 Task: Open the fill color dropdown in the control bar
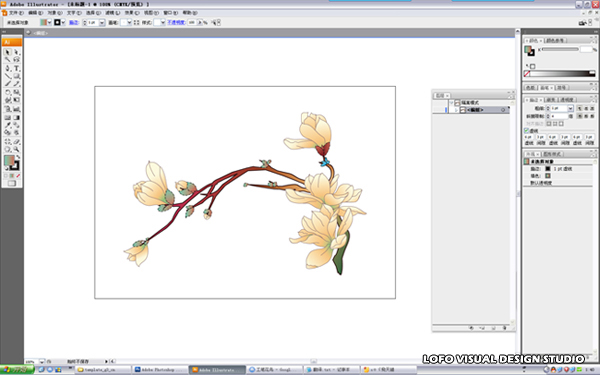[49, 23]
